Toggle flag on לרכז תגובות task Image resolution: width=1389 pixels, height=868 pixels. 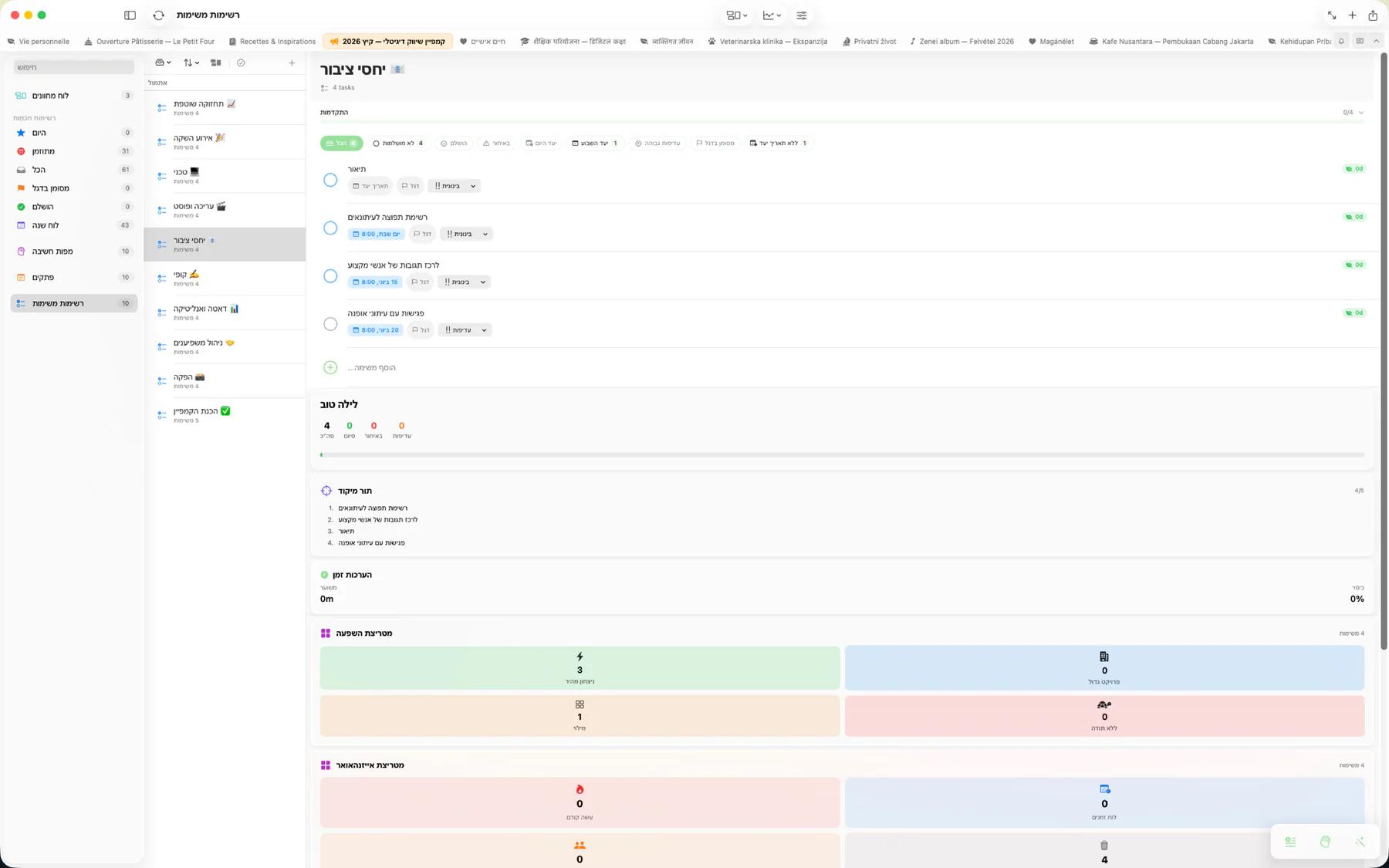(x=421, y=282)
